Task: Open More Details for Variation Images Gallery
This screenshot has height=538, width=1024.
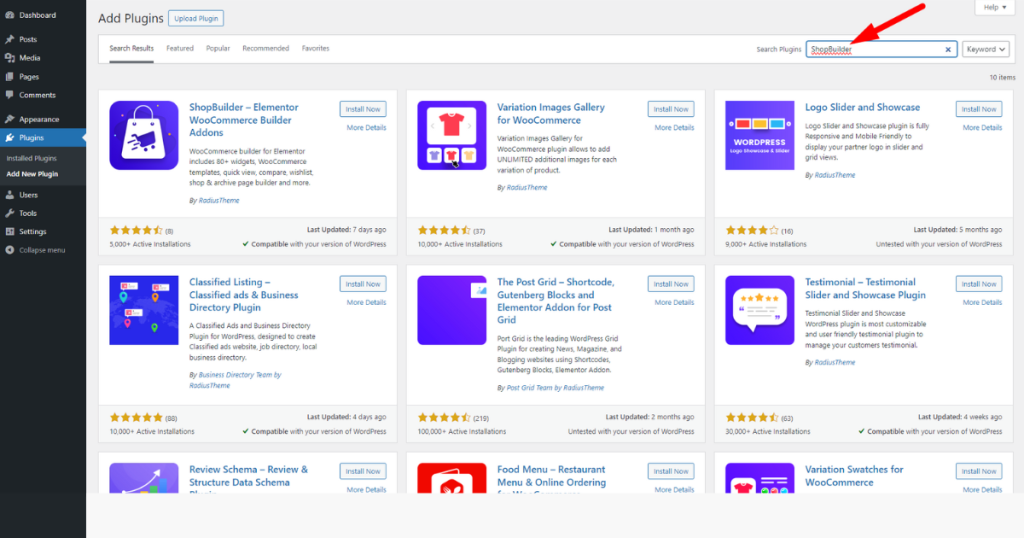Action: click(674, 128)
